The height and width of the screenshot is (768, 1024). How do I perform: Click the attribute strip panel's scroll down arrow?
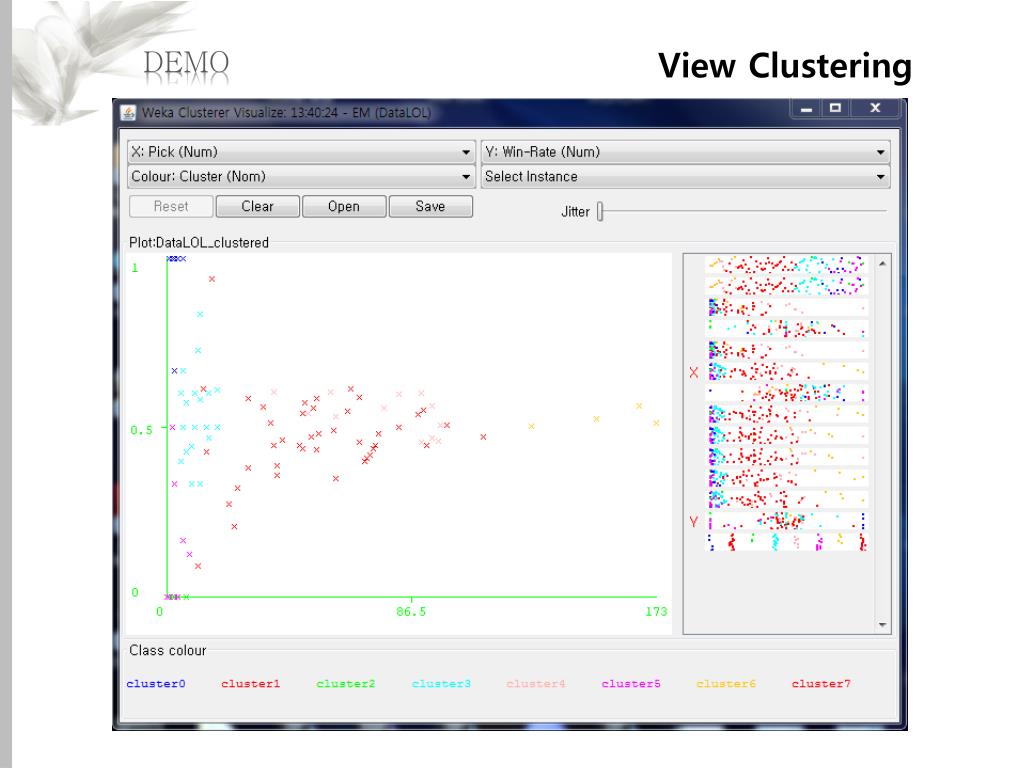(x=882, y=625)
